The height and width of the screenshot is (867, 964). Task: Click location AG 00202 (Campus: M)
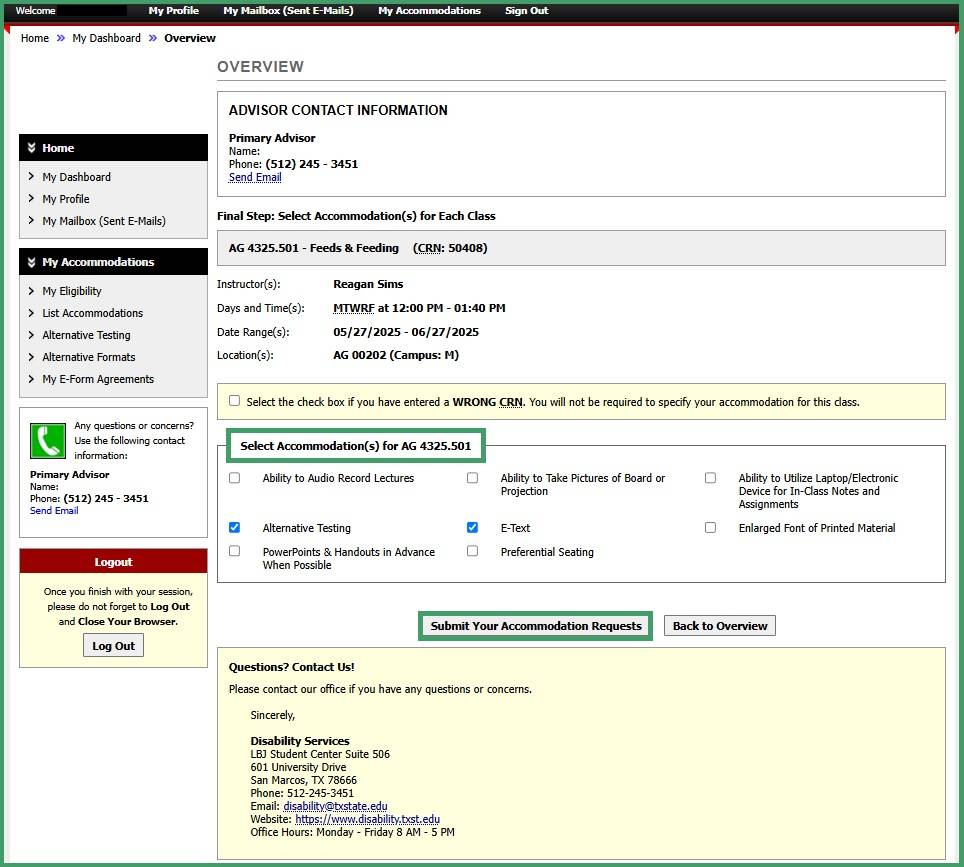click(x=396, y=355)
